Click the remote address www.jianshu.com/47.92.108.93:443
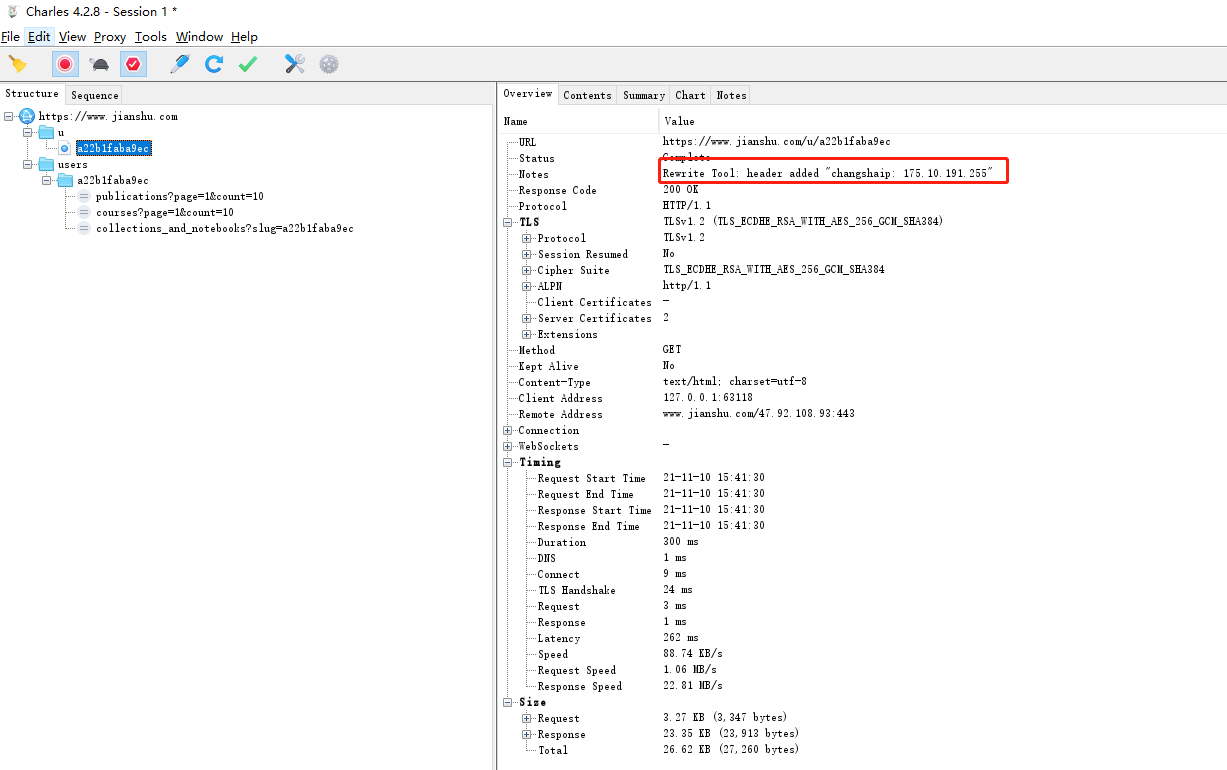The height and width of the screenshot is (770, 1227). click(x=759, y=414)
